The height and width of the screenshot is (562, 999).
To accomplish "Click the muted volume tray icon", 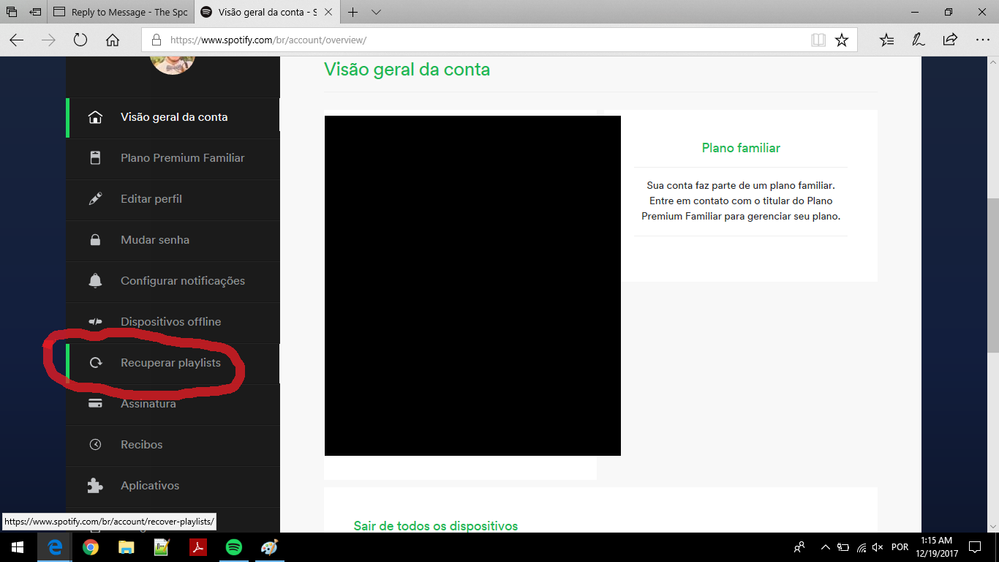I will (x=878, y=547).
